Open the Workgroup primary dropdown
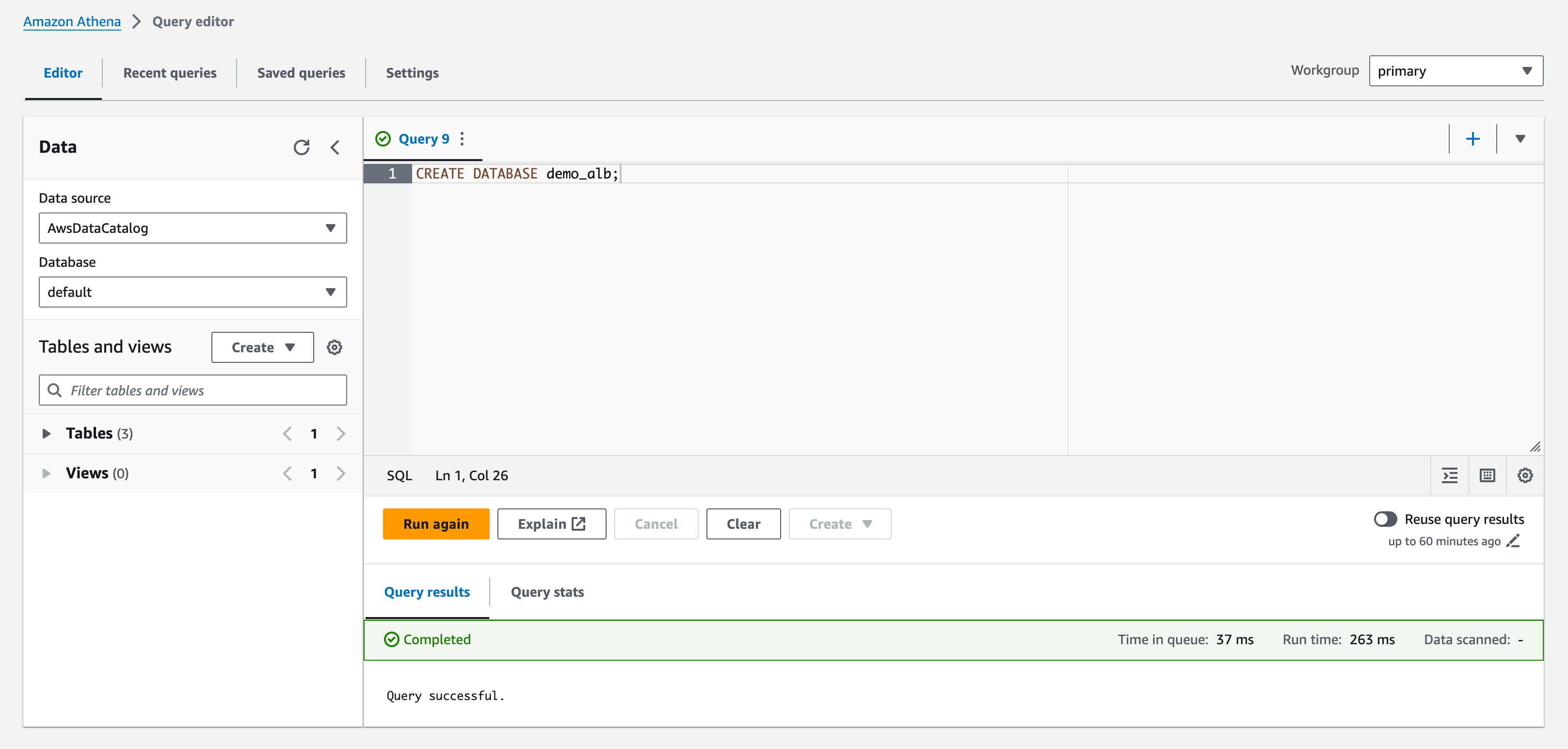 click(x=1456, y=71)
